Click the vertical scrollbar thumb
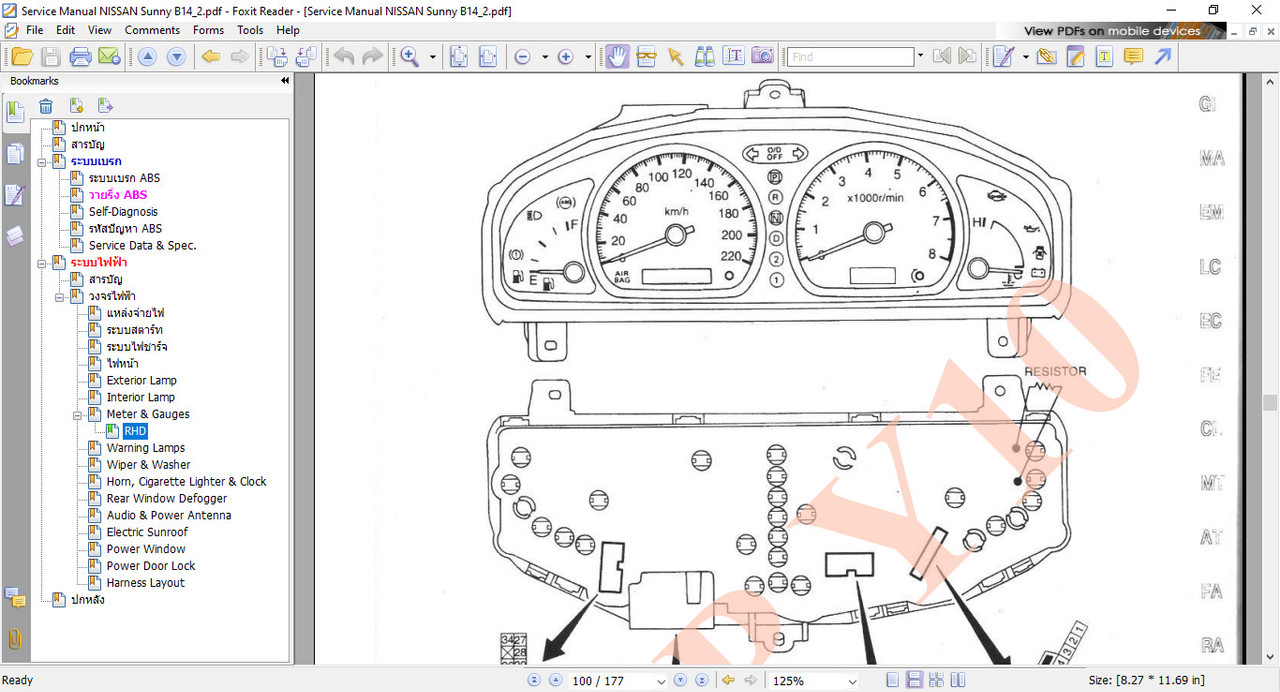Image resolution: width=1280 pixels, height=692 pixels. 1270,403
